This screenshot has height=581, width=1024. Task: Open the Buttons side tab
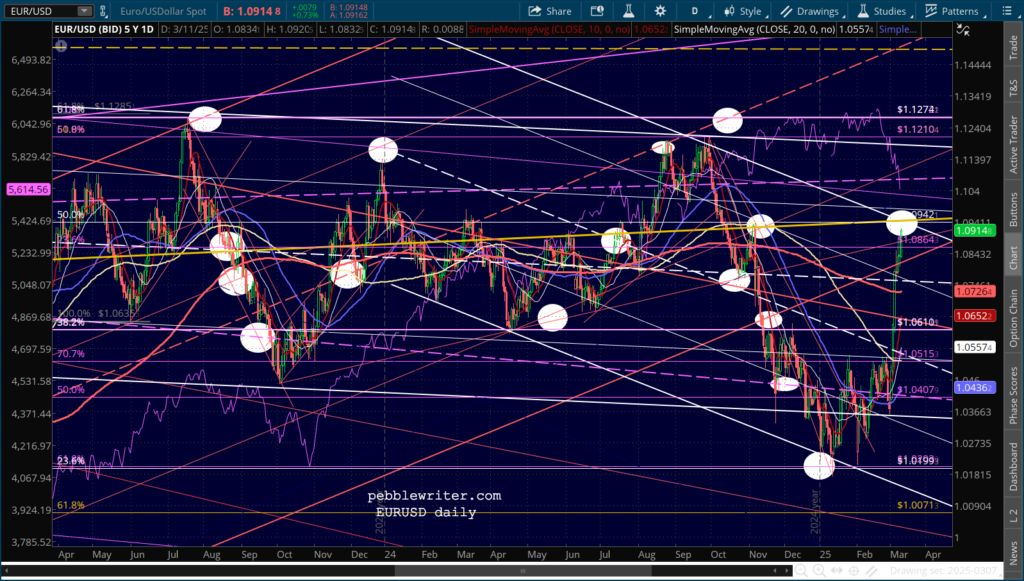[1013, 210]
